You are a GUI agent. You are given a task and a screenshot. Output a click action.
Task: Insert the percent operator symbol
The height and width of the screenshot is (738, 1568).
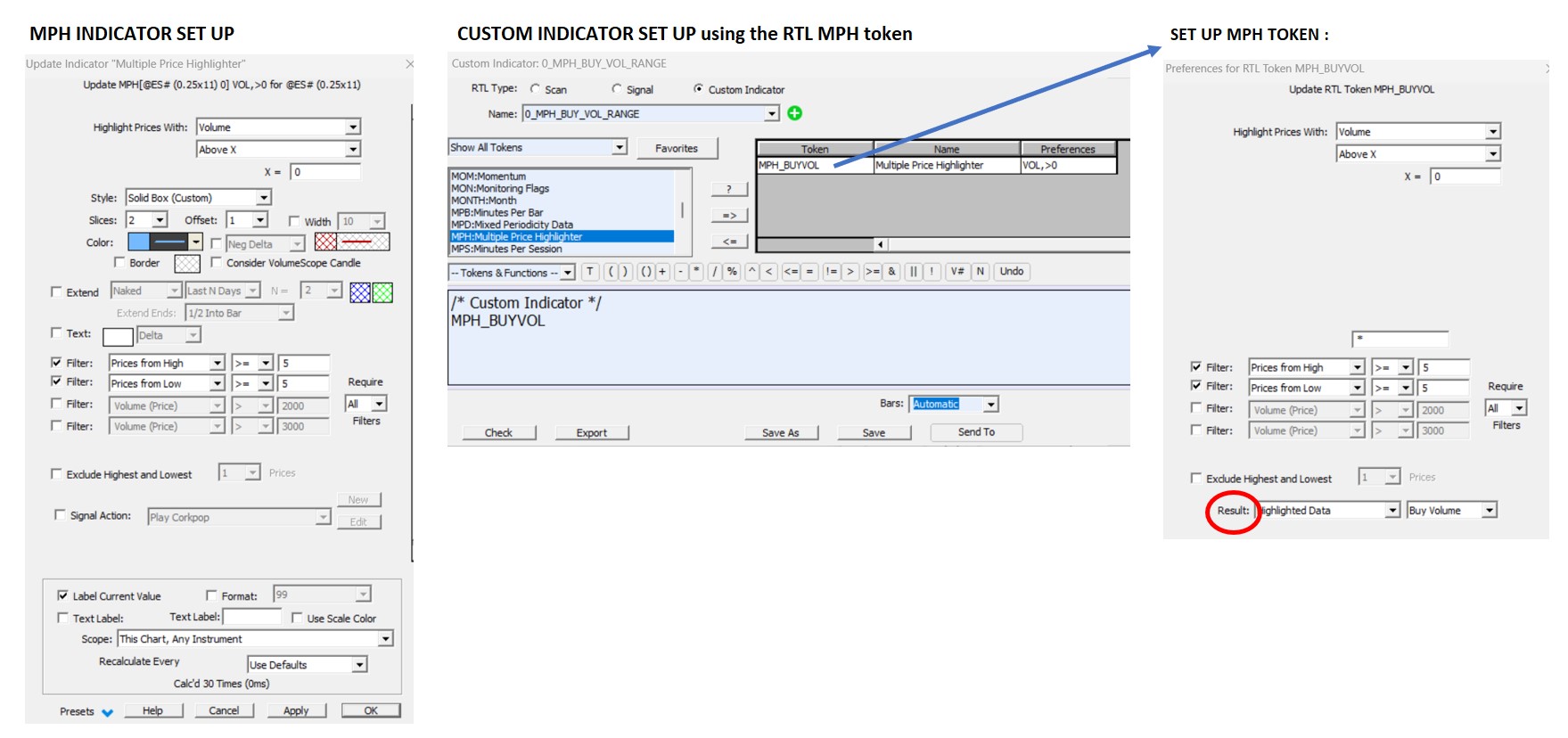point(732,272)
